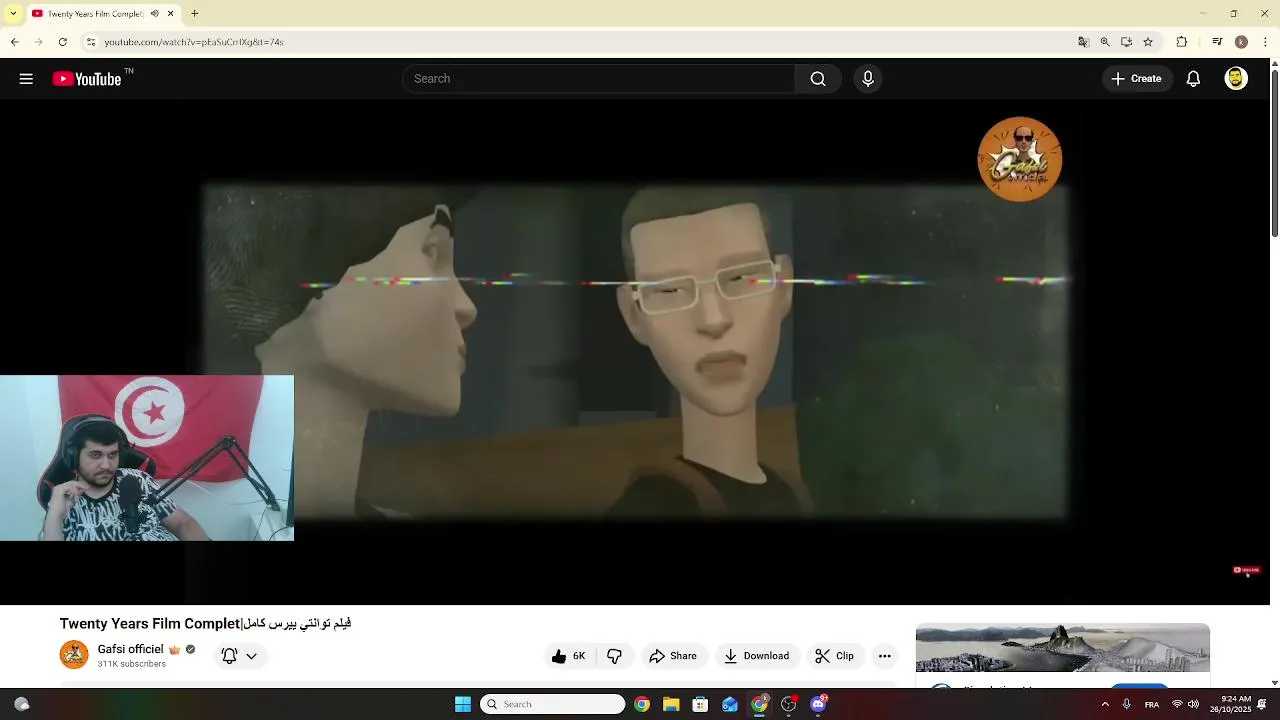The width and height of the screenshot is (1280, 720).
Task: Open media controls icon in Chrome toolbar
Action: 1217,42
